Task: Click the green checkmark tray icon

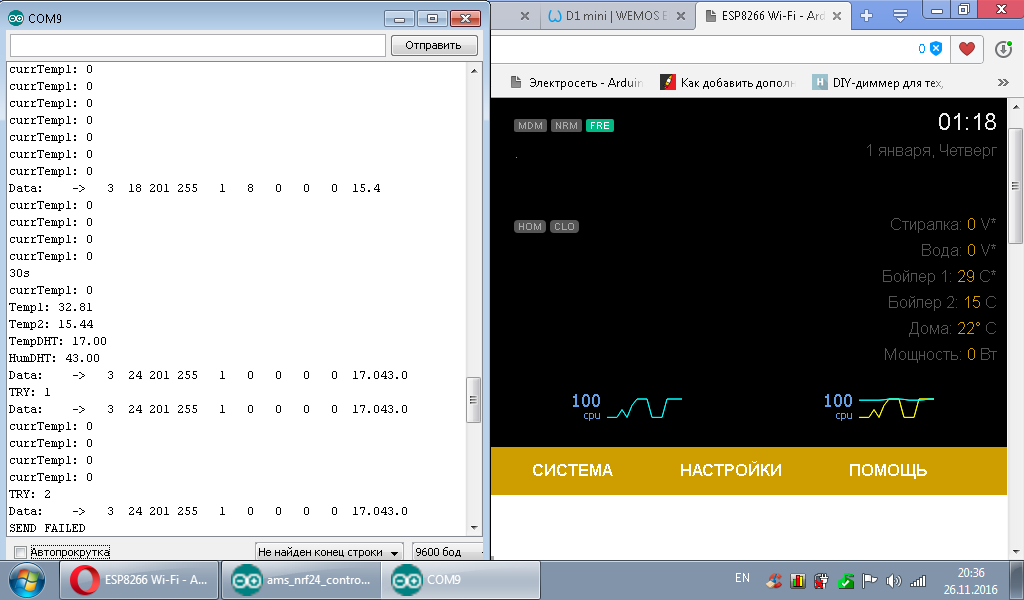Action: [846, 580]
